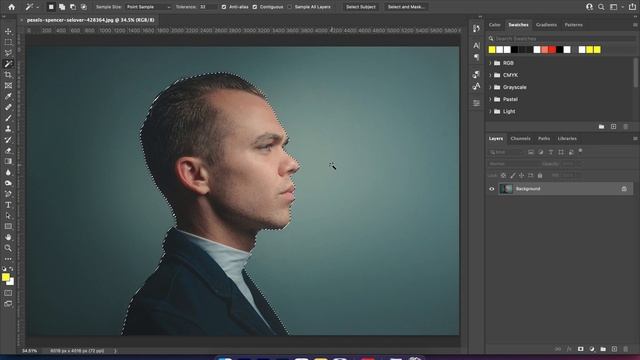Open the Edit Toolbar three-dots menu
The width and height of the screenshot is (640, 360).
tap(8, 259)
